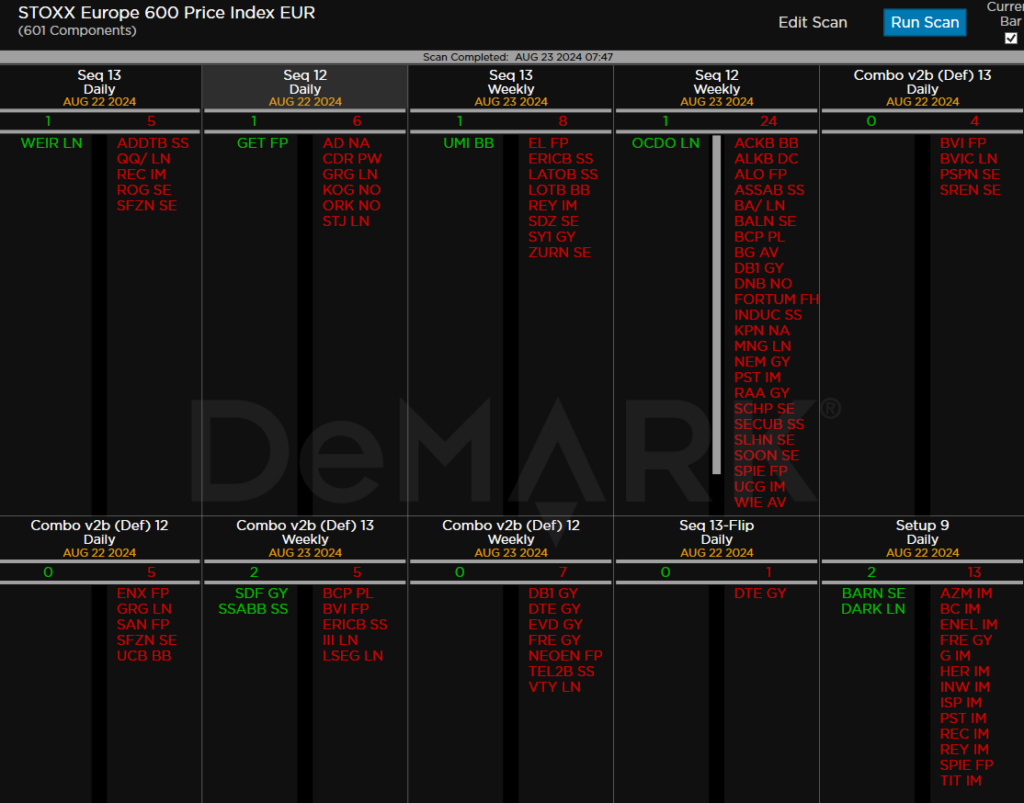Viewport: 1024px width, 803px height.
Task: Select Combo v2b (Def) 13 Weekly header
Action: 305,539
